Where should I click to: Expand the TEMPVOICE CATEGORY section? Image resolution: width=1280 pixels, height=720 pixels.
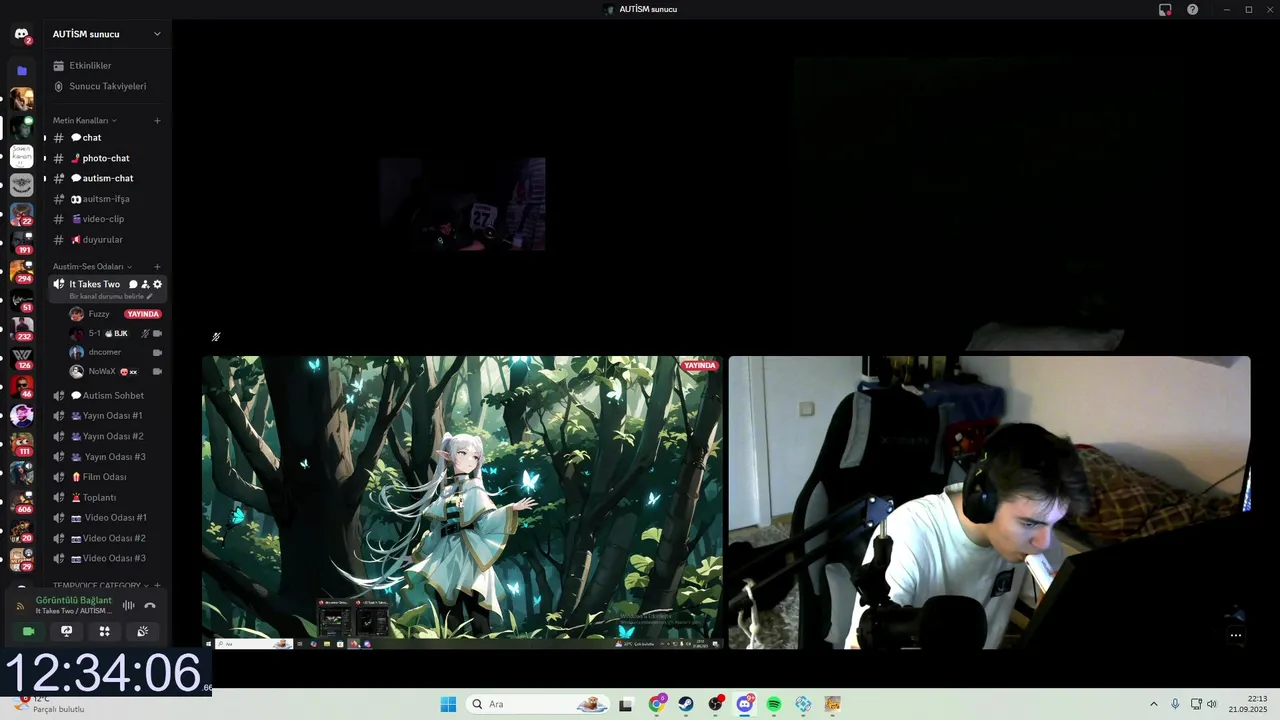click(101, 585)
